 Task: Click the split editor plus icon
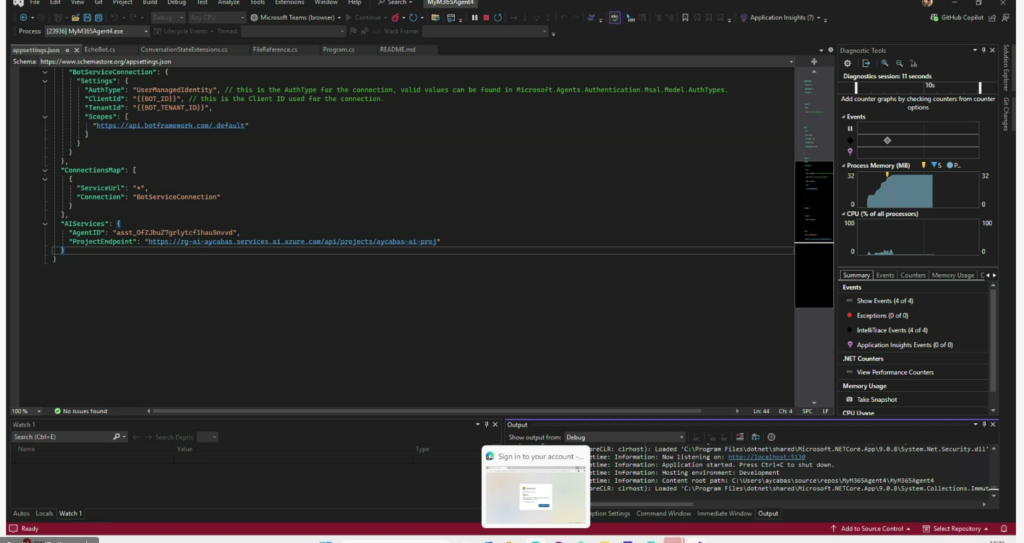coord(814,61)
